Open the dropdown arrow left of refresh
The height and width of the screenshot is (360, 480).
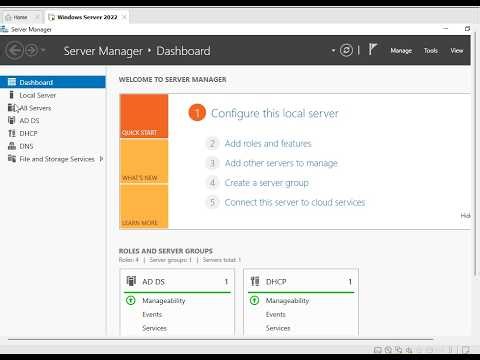pyautogui.click(x=333, y=51)
